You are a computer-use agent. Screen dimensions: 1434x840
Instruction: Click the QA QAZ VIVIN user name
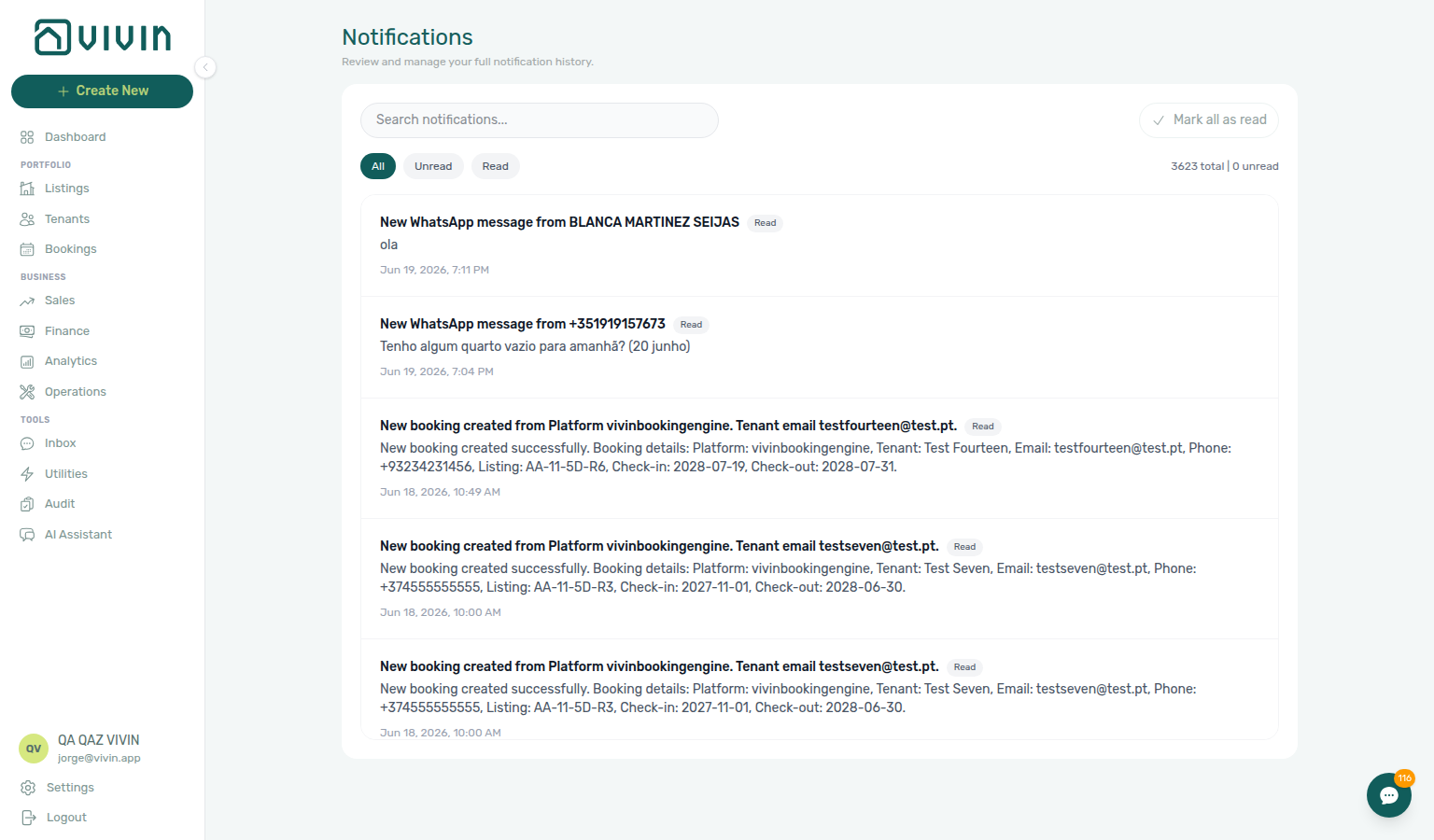click(98, 740)
